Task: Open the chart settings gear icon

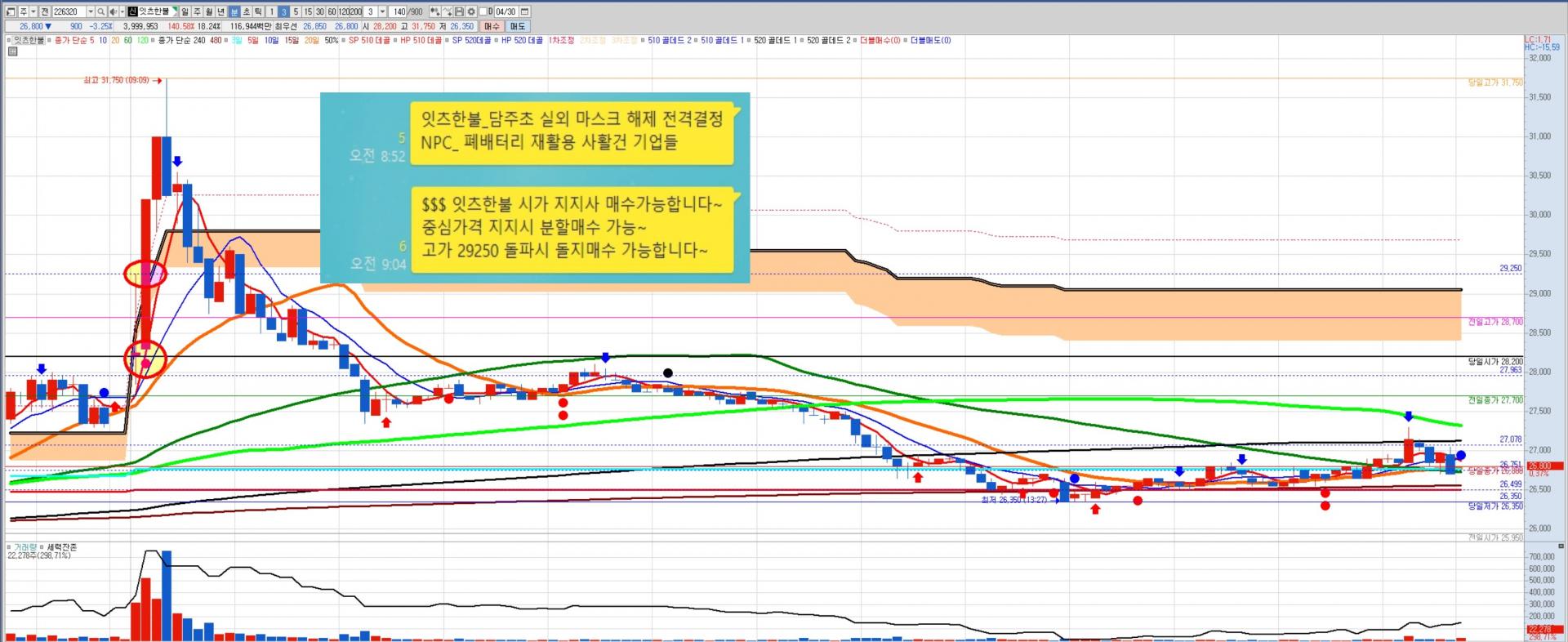Action: [x=471, y=12]
